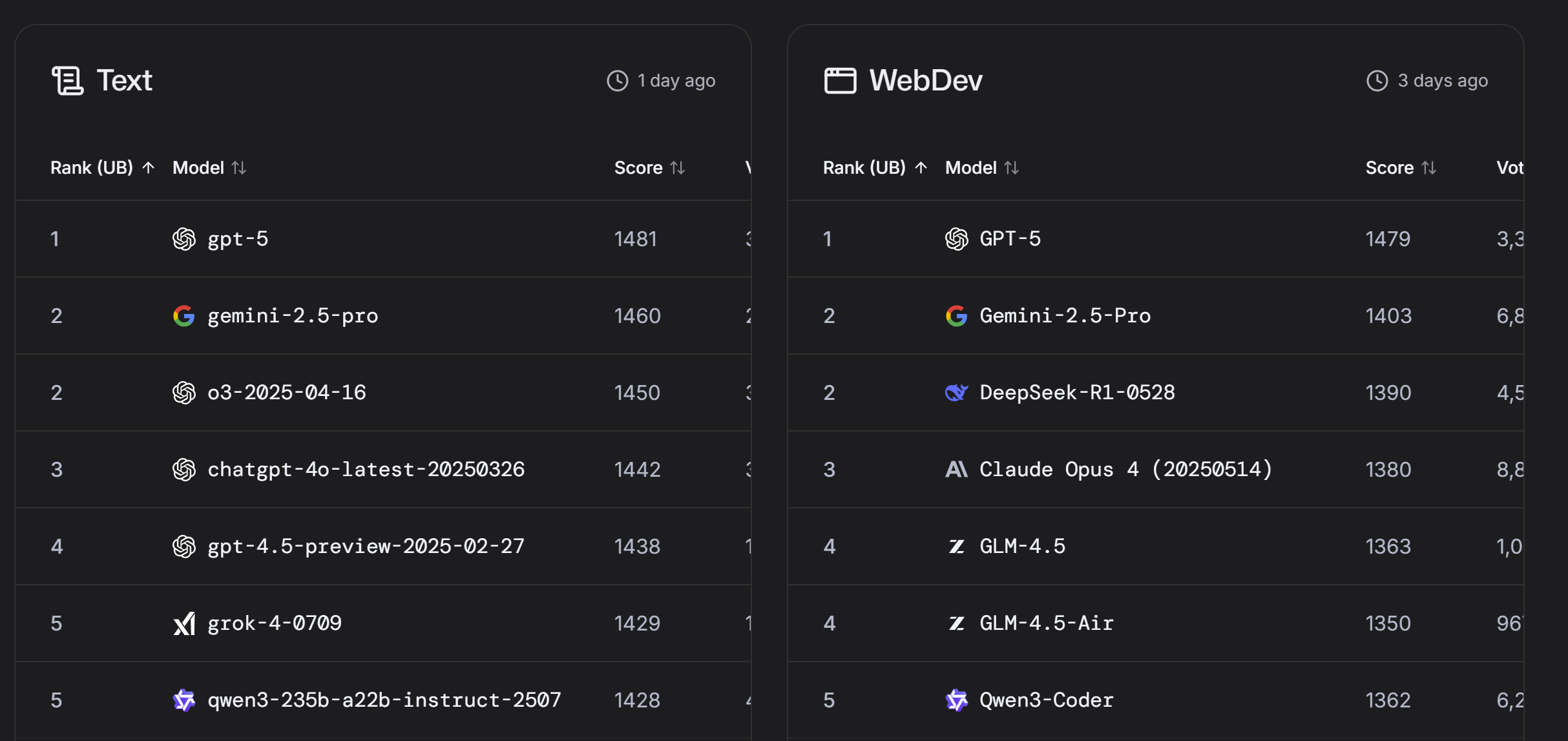Open the chatgpt-4o-latest-20250326 entry

click(366, 469)
